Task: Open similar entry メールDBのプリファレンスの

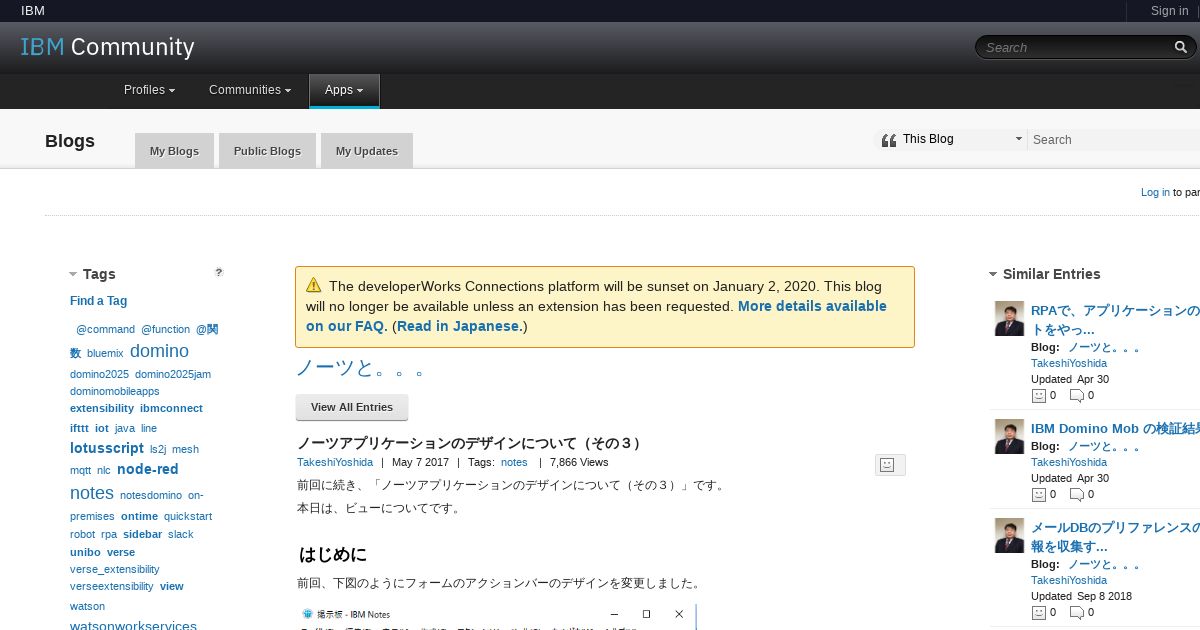Action: pos(1115,536)
